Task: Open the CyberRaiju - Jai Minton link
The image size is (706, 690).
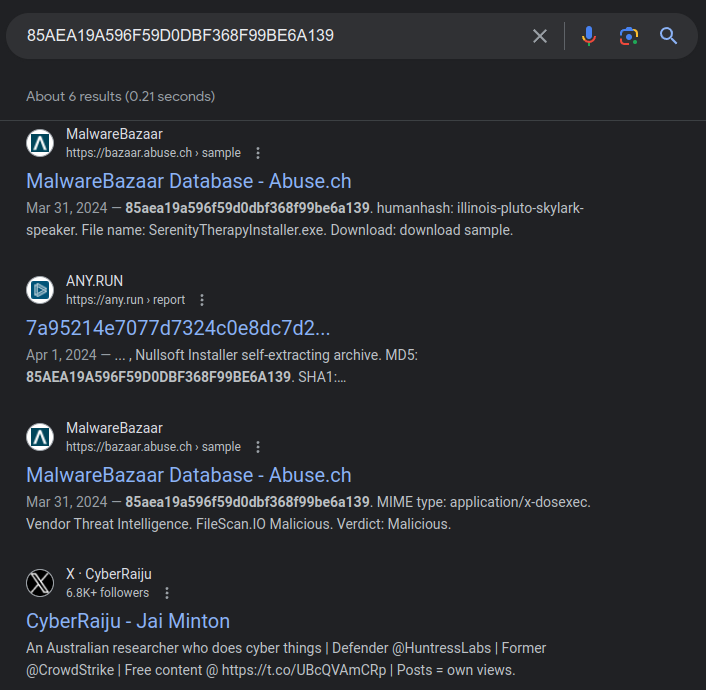Action: (128, 621)
